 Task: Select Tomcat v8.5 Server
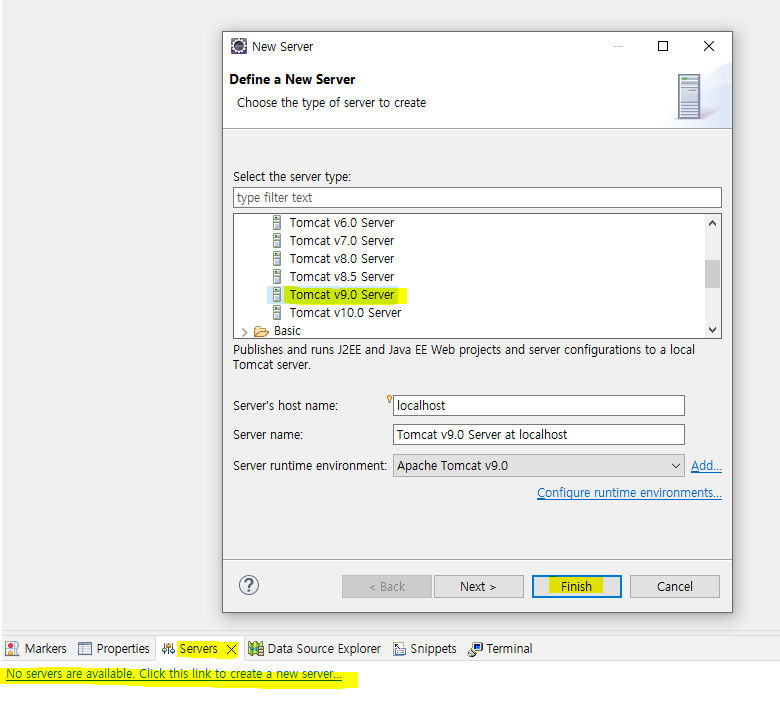pyautogui.click(x=342, y=276)
